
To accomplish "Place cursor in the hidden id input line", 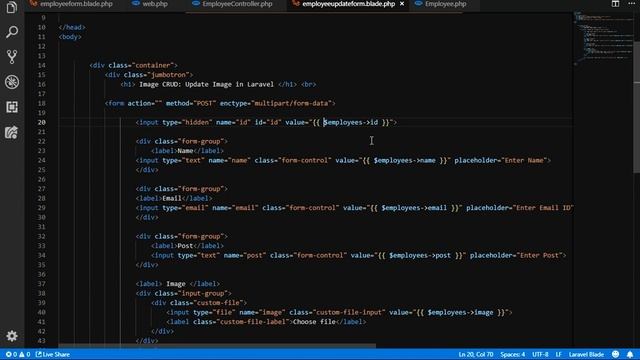I will tap(266, 122).
